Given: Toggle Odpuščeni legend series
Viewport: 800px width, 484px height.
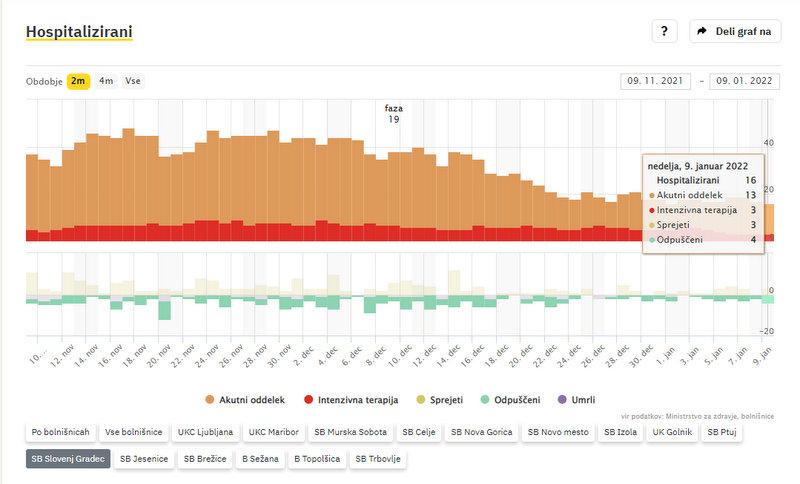Looking at the screenshot, I should [508, 400].
